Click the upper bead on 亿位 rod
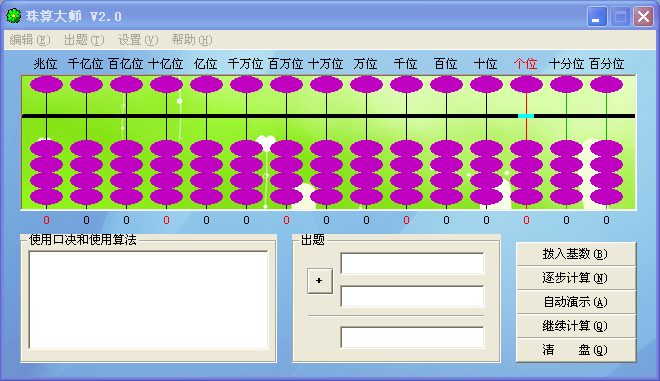The height and width of the screenshot is (381, 660). (206, 84)
